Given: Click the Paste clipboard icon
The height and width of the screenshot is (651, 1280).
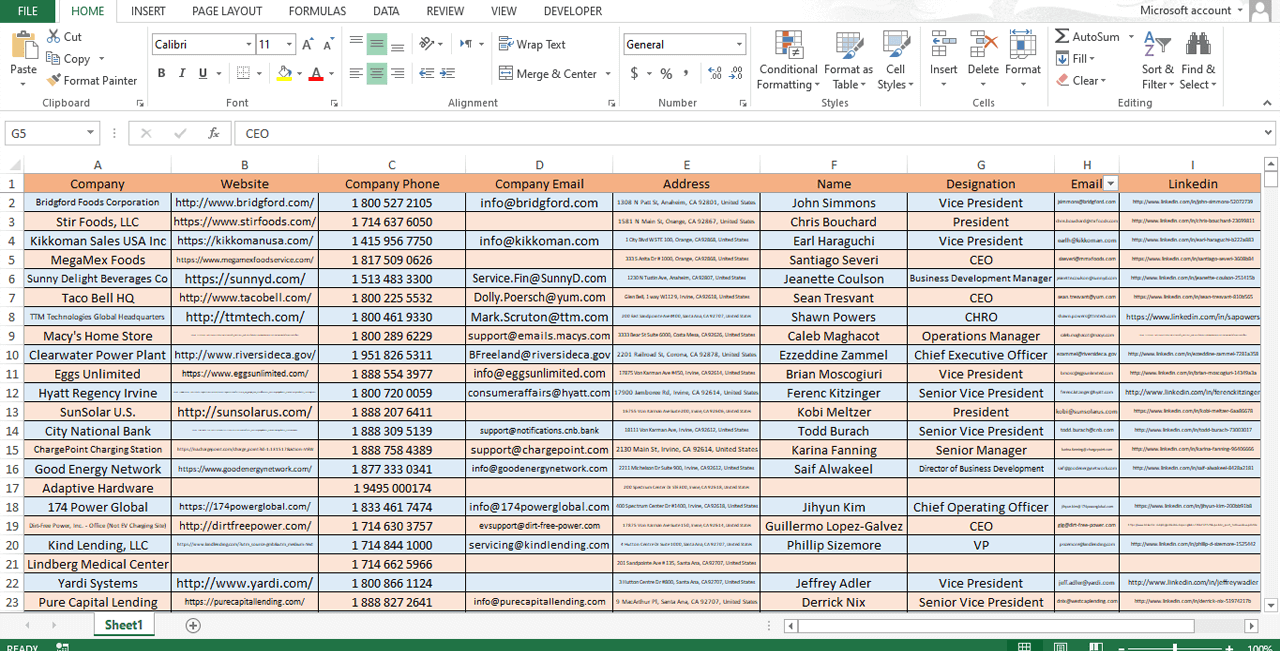Looking at the screenshot, I should [x=23, y=47].
